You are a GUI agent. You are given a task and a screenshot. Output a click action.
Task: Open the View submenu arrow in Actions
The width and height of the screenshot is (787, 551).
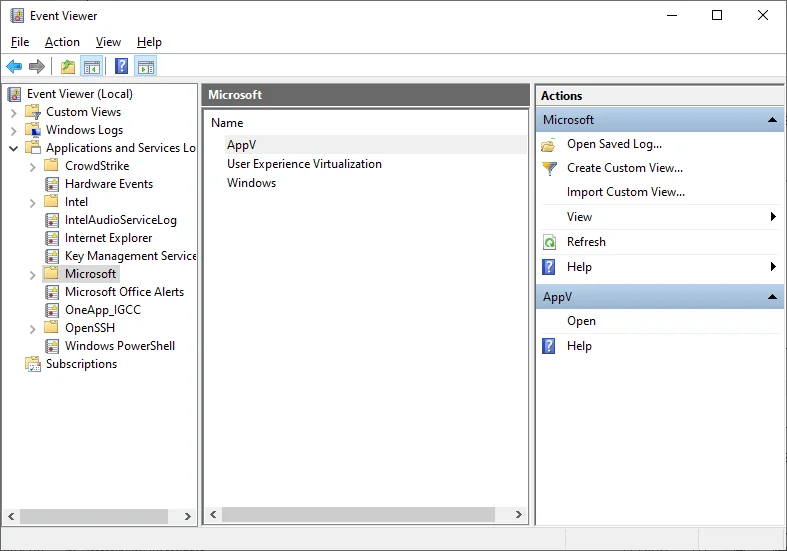(773, 217)
